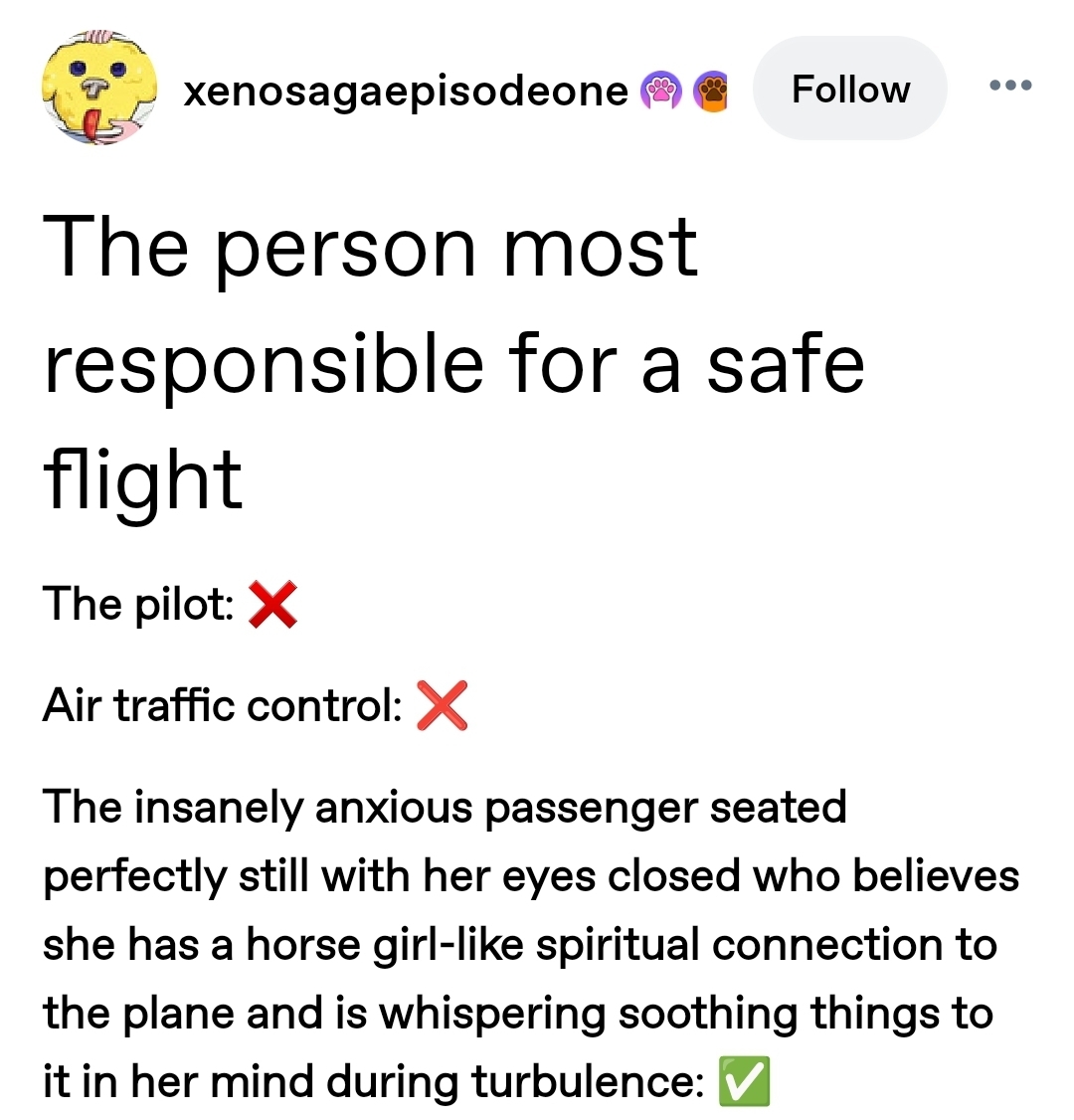Click the purple paw badge
Image resolution: width=1074 pixels, height=1120 pixels.
pyautogui.click(x=660, y=92)
